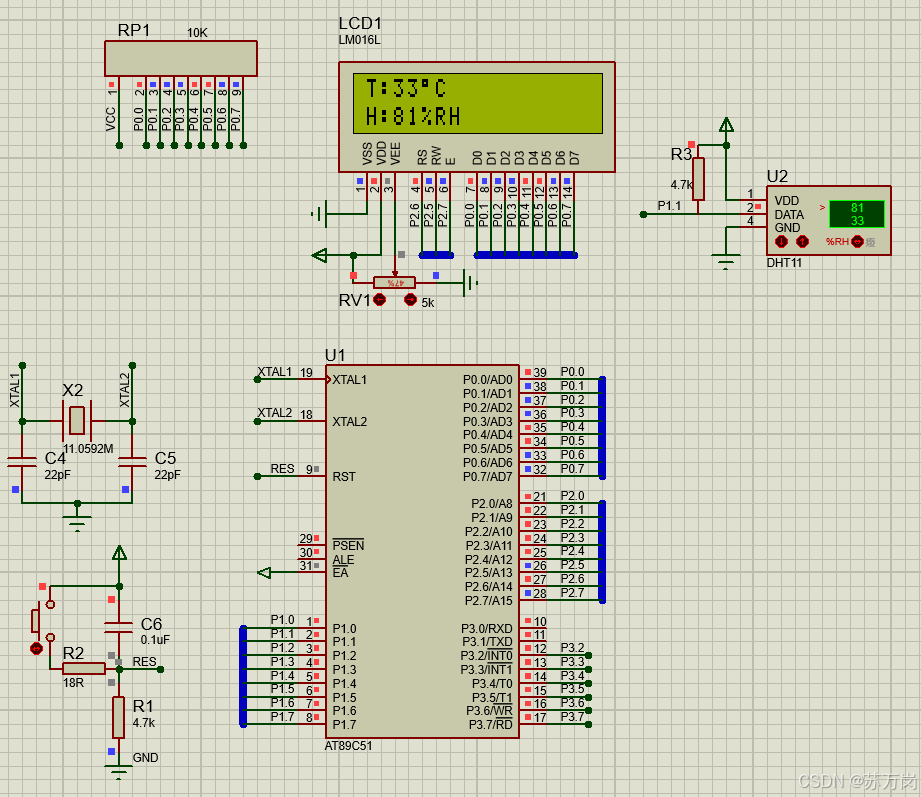The height and width of the screenshot is (797, 921).
Task: Click the LM016L part name text
Action: coord(359,40)
